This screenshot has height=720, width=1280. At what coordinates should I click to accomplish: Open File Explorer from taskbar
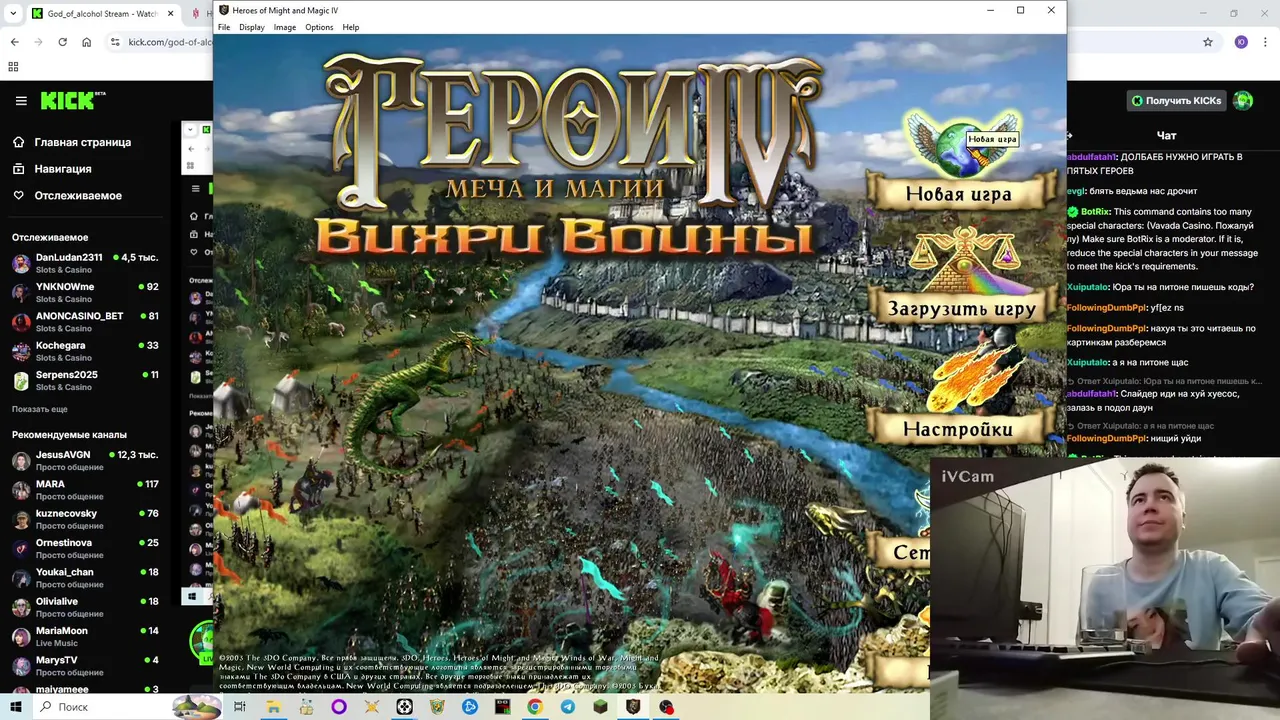273,707
